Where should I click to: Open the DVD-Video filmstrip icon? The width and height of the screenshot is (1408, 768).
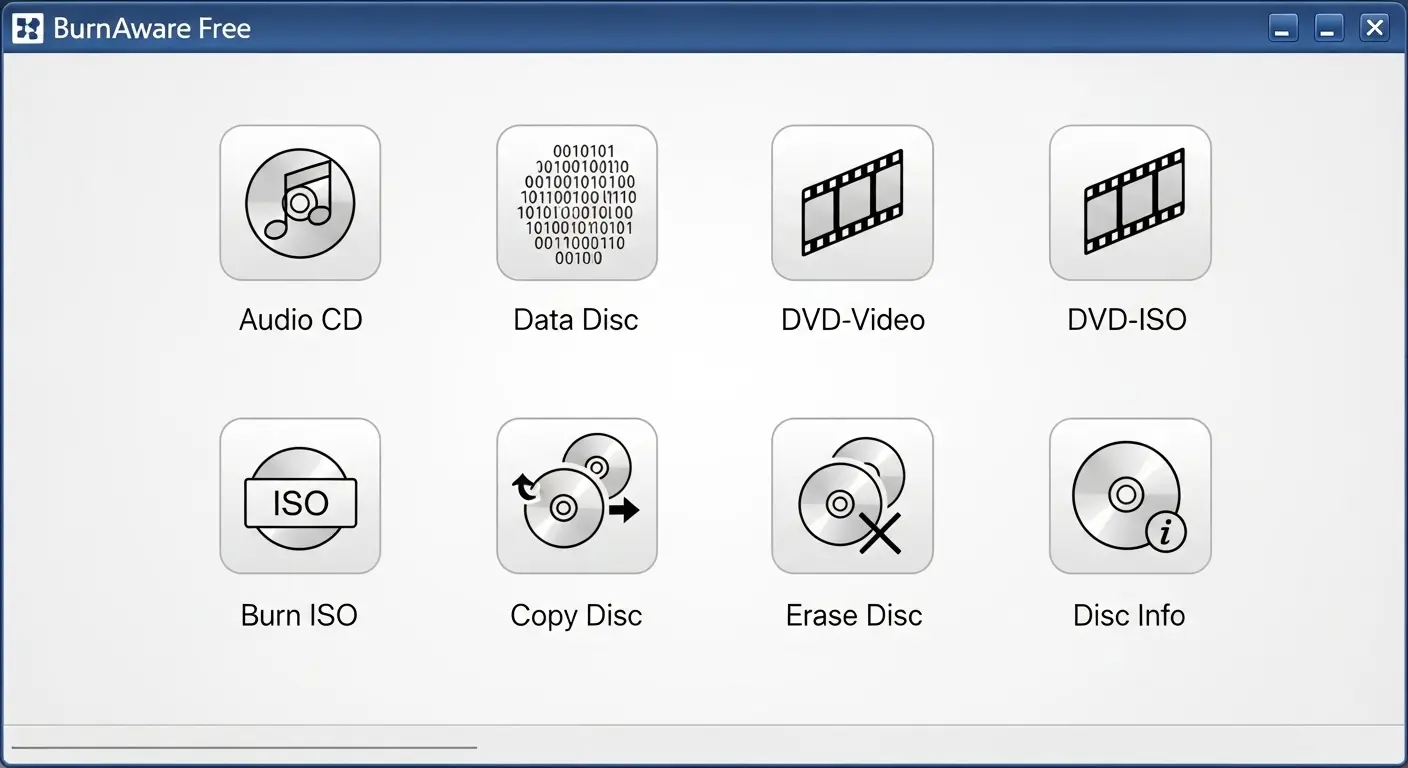click(x=852, y=203)
